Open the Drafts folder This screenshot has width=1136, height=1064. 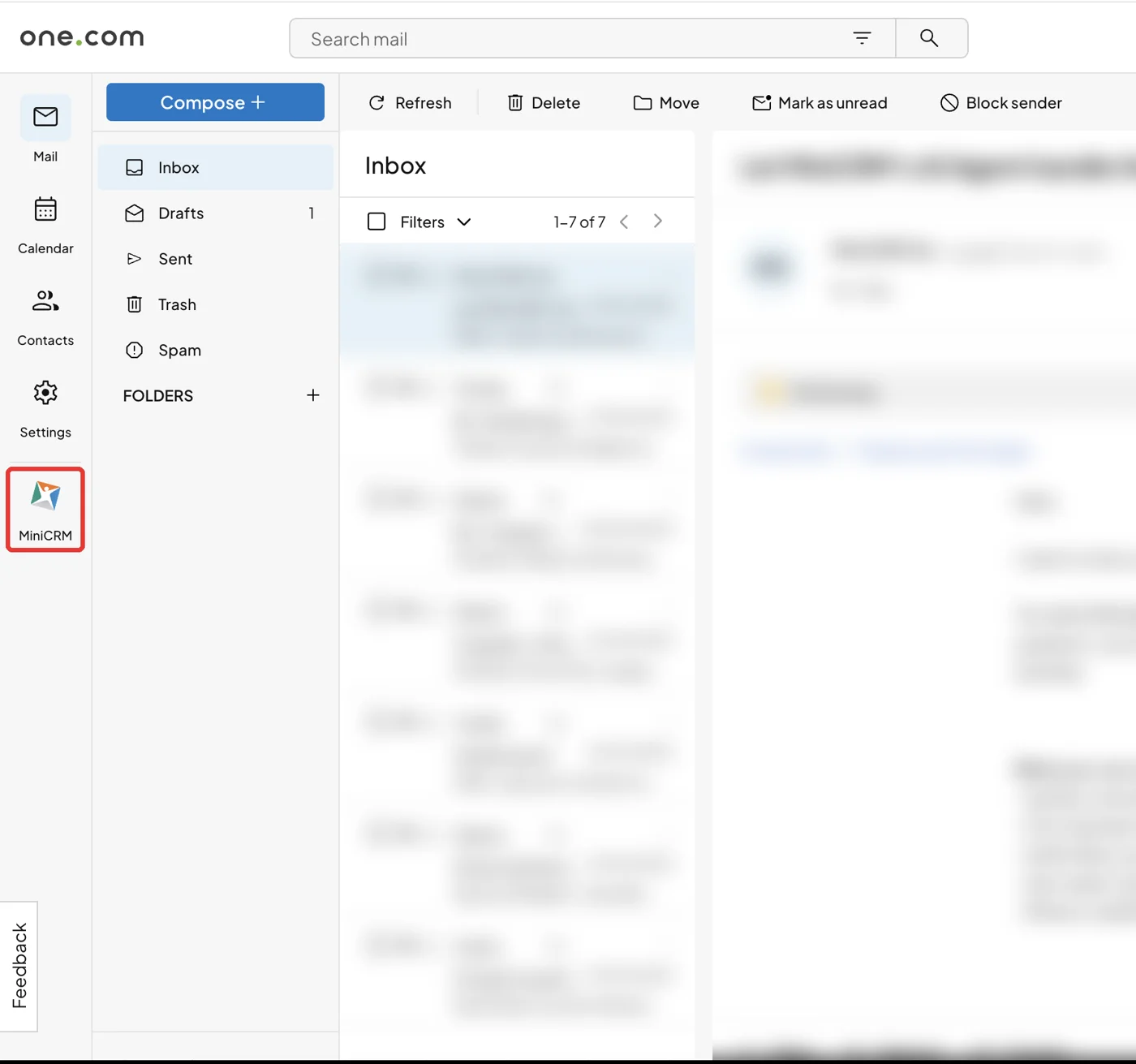(x=216, y=213)
